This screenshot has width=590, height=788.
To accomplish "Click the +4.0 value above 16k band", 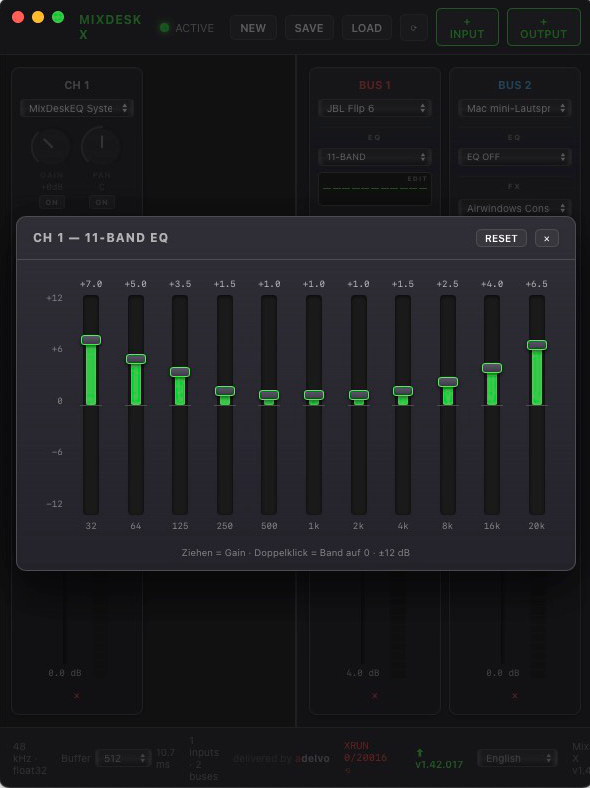I will 492,284.
